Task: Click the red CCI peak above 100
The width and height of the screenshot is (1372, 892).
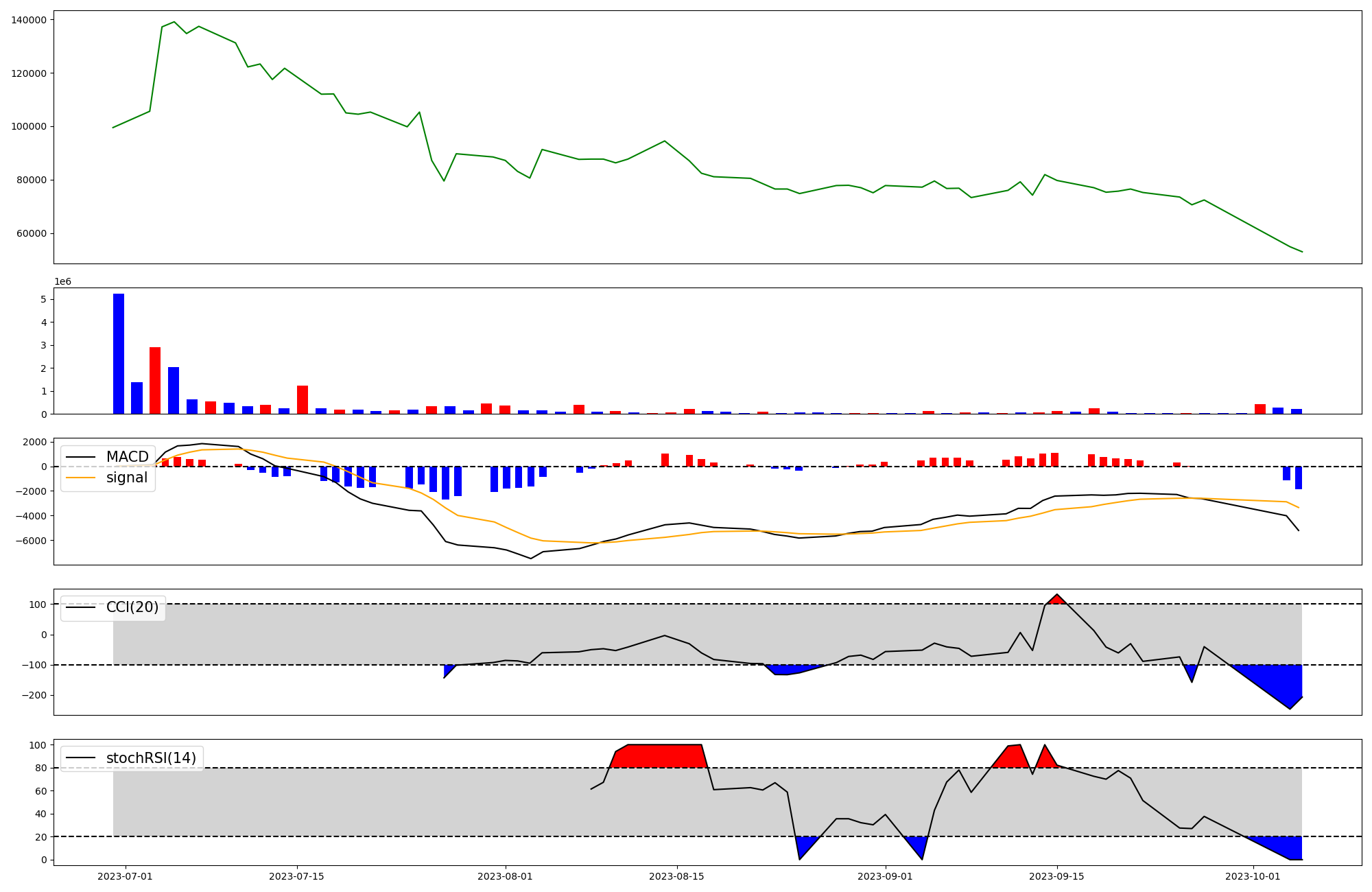Action: [1056, 600]
